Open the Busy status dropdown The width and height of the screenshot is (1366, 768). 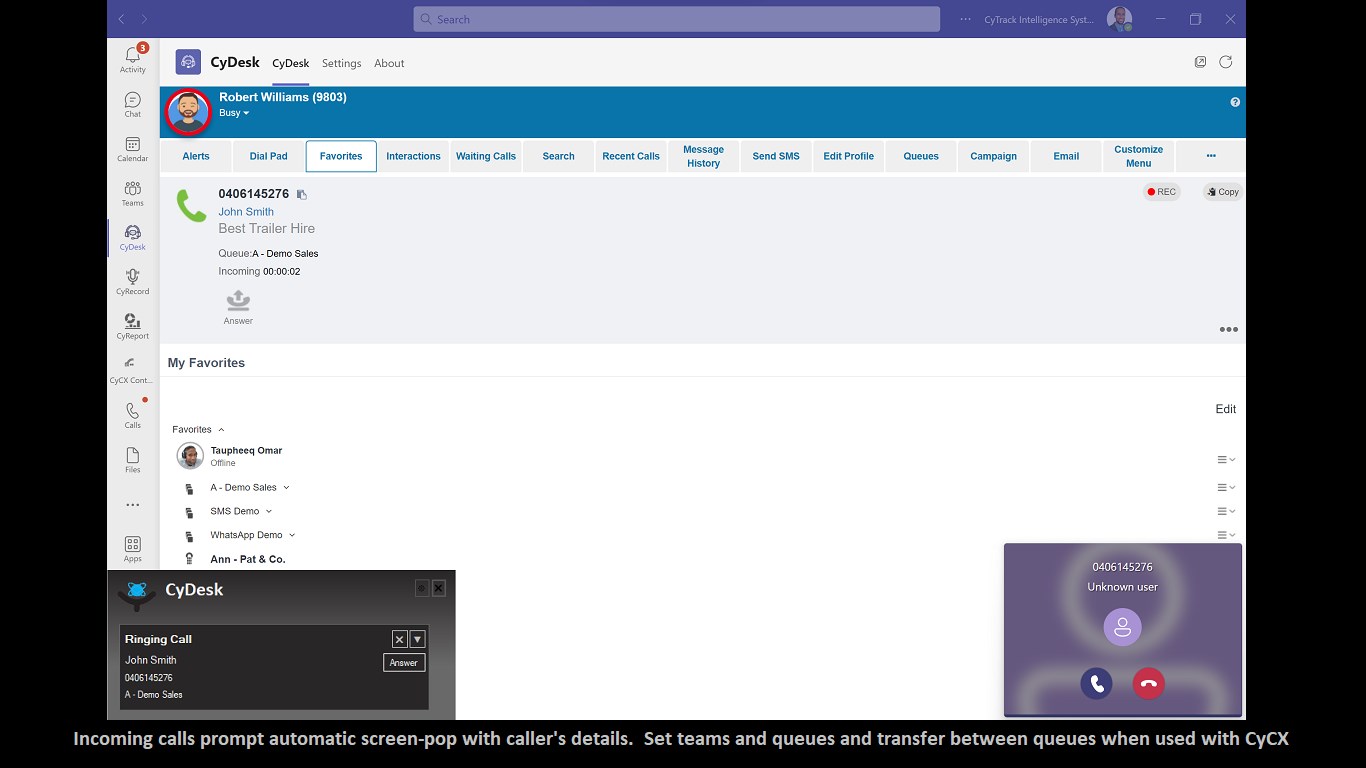(x=234, y=113)
